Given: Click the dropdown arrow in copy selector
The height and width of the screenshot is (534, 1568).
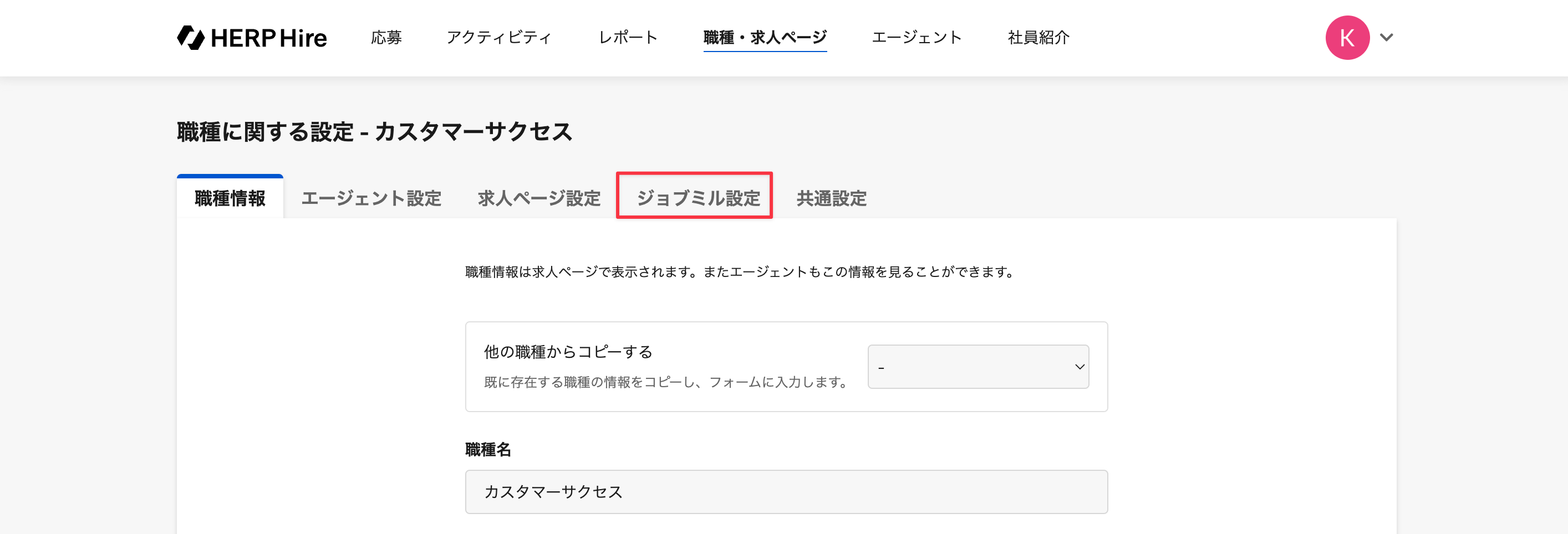Looking at the screenshot, I should (1079, 367).
